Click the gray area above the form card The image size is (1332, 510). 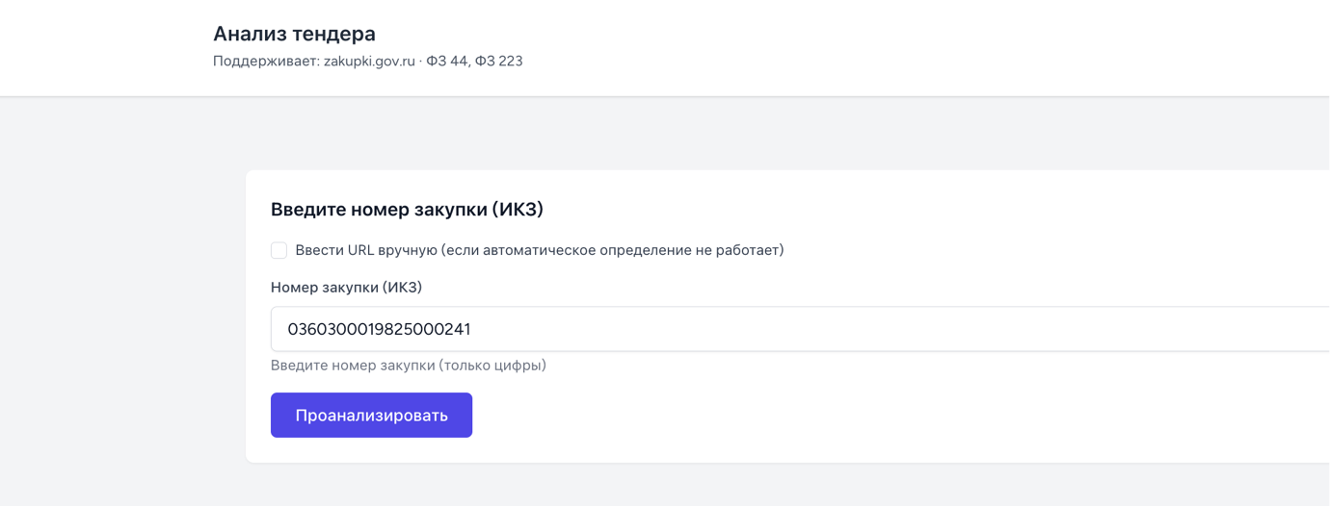pos(700,135)
